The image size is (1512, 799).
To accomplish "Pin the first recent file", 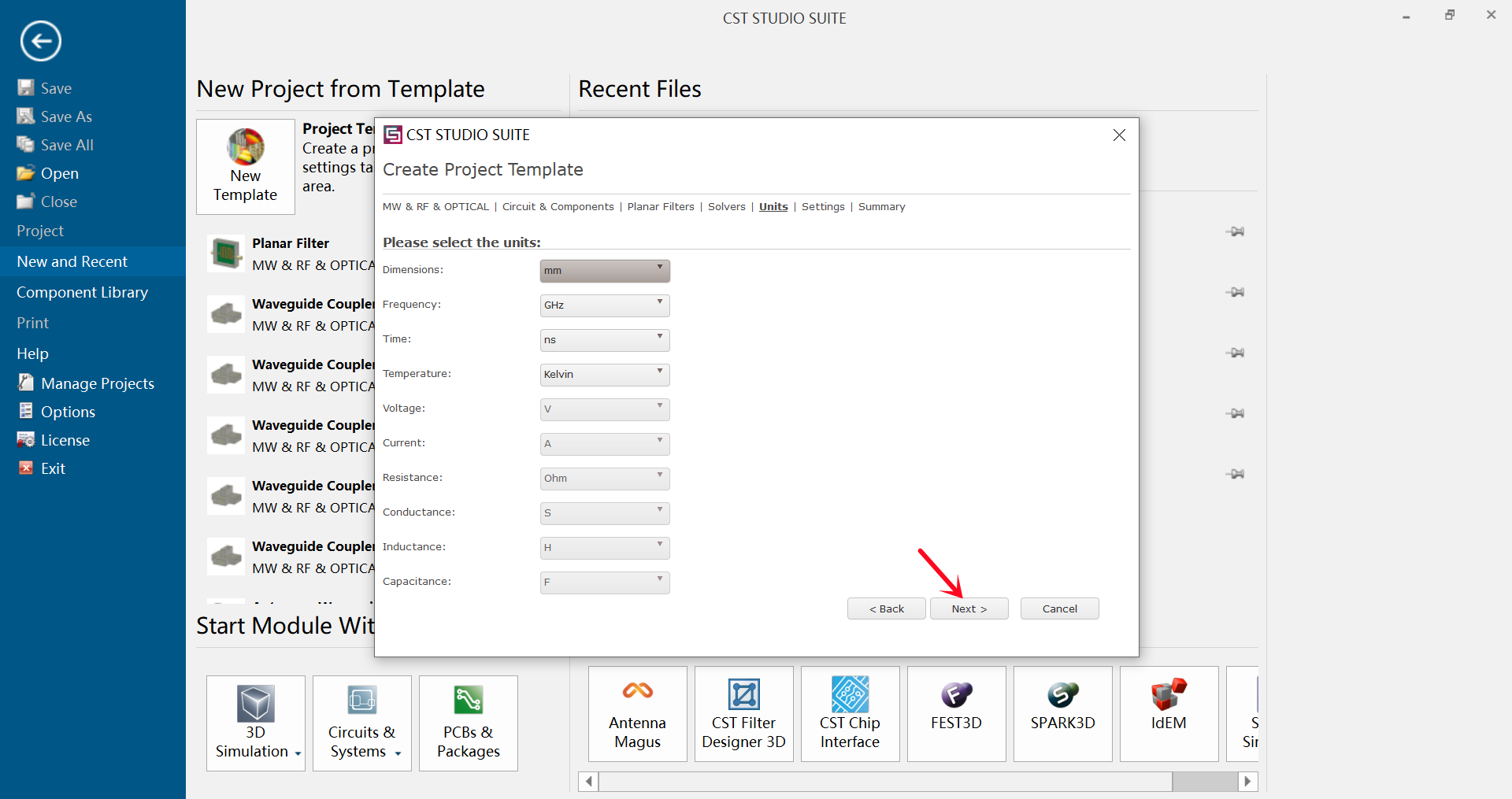I will (1235, 231).
